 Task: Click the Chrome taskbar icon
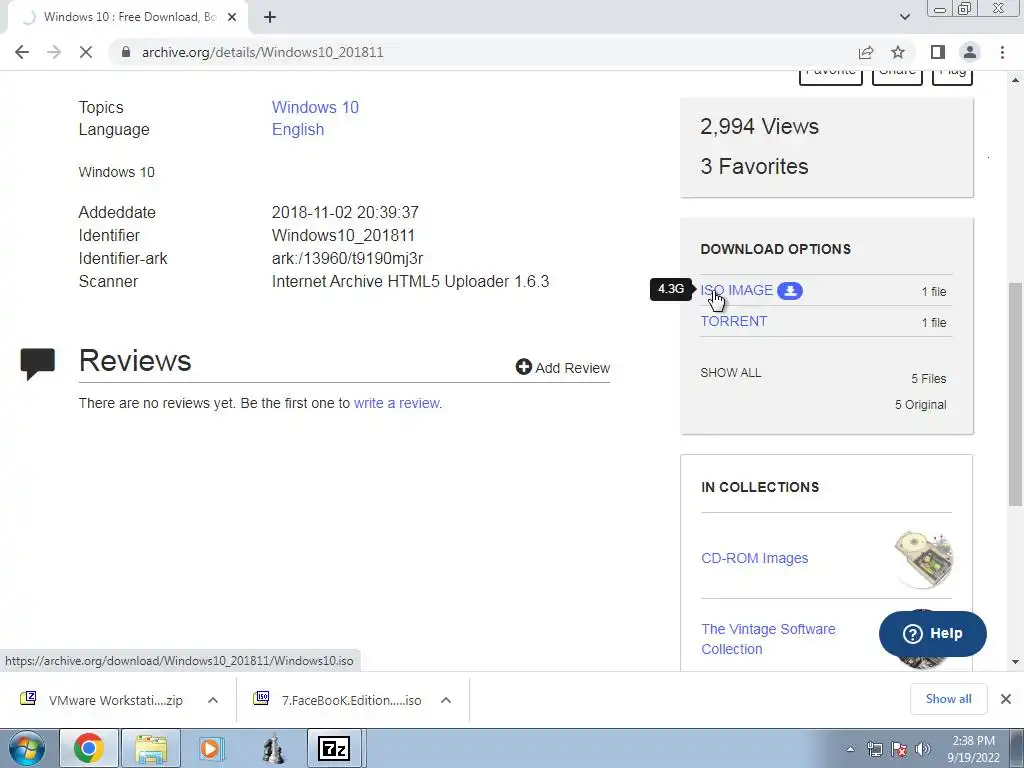pos(88,748)
